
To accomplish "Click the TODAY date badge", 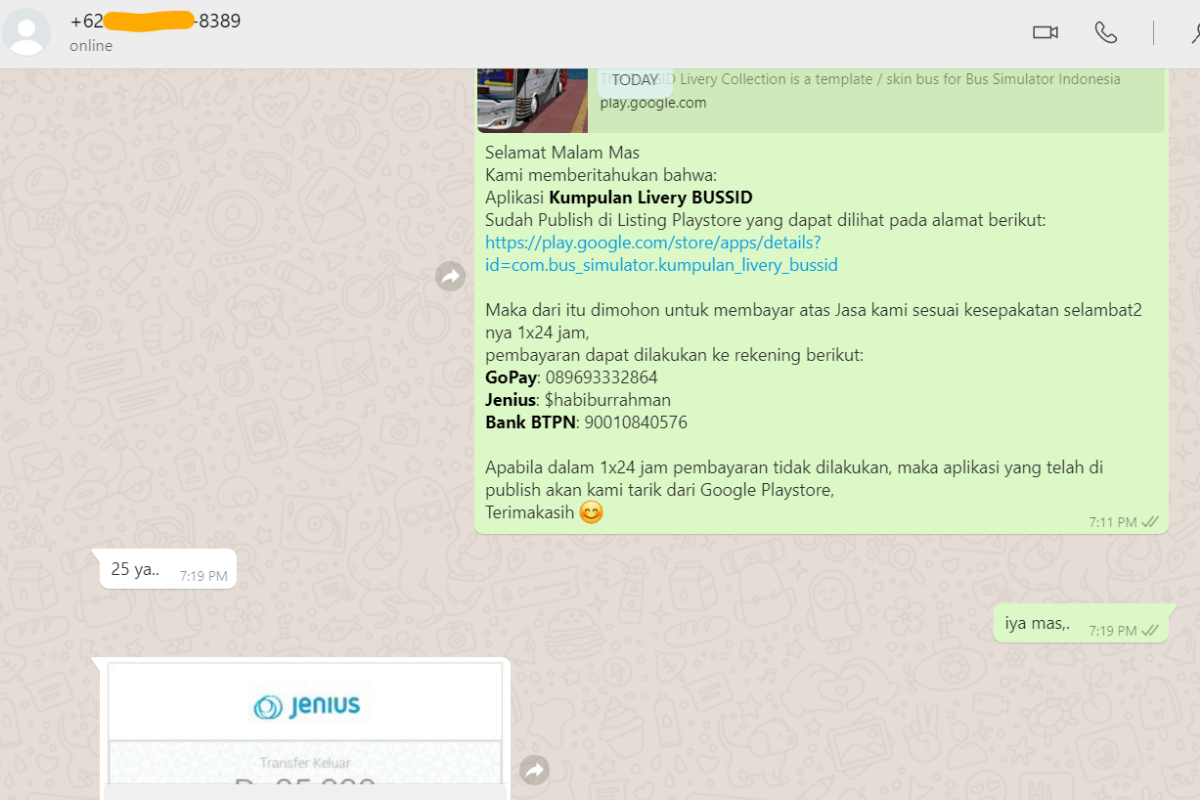I will 635,80.
